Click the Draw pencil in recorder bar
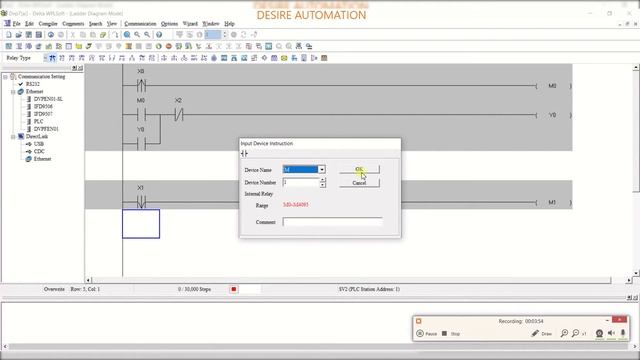Screen dimensions: 640x360 pos(542,333)
